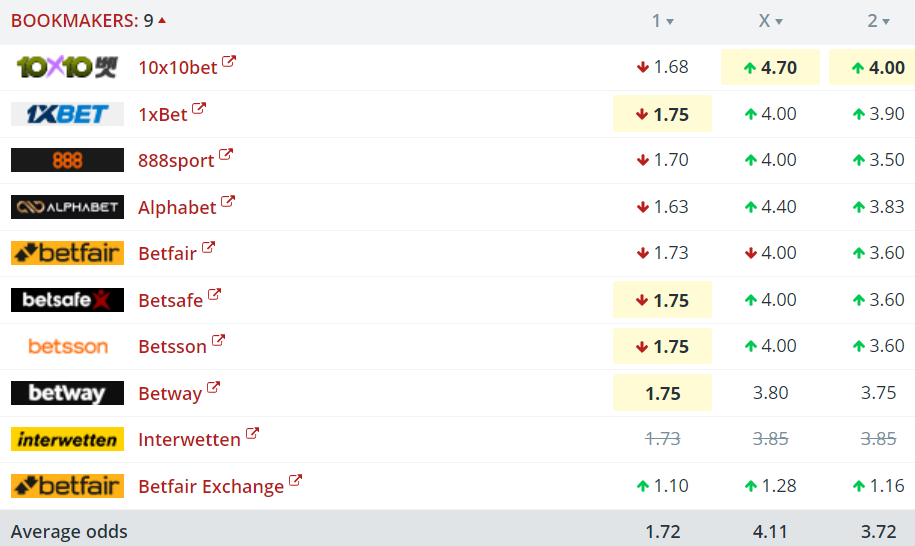Viewport: 915px width, 546px height.
Task: Sort by the X draw column
Action: pos(770,21)
